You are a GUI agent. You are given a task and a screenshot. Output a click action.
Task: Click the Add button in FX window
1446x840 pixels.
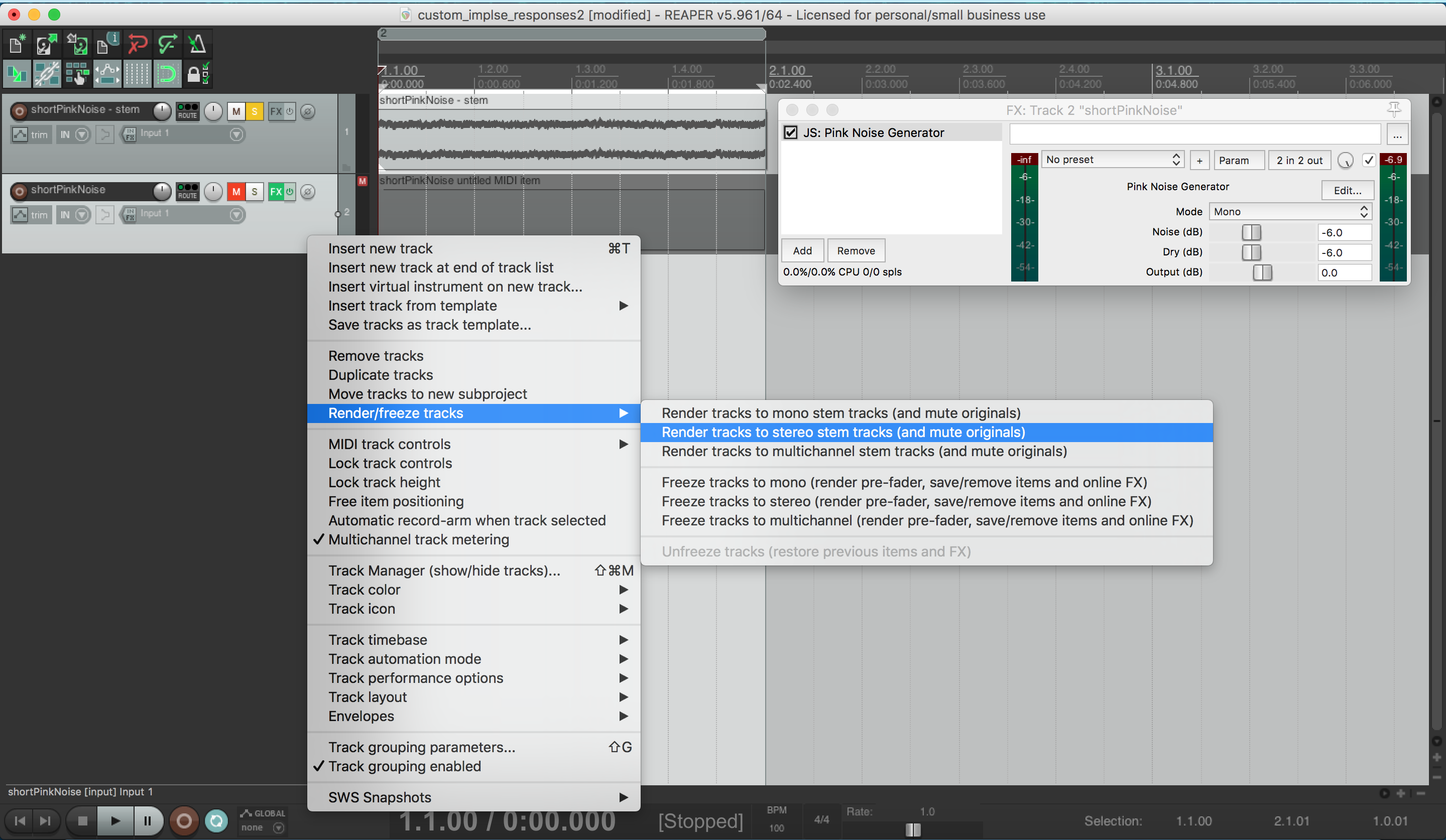pos(802,250)
